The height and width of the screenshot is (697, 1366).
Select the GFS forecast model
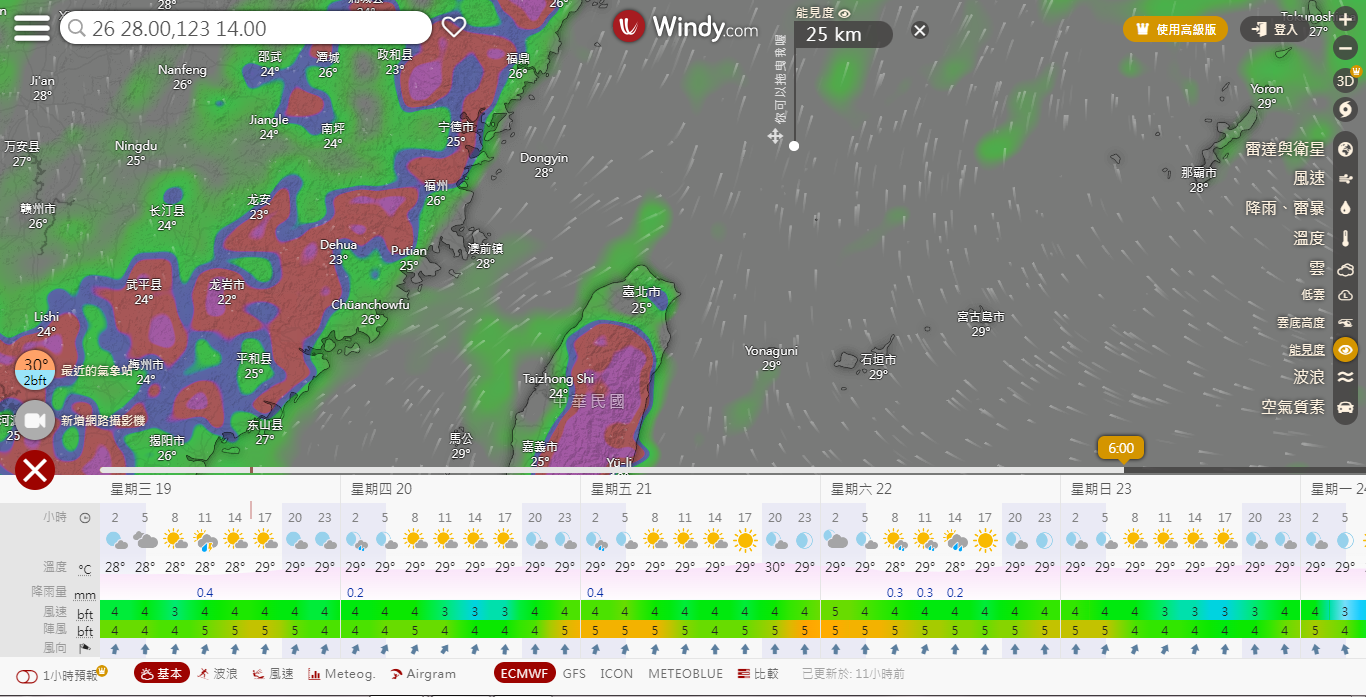(574, 674)
